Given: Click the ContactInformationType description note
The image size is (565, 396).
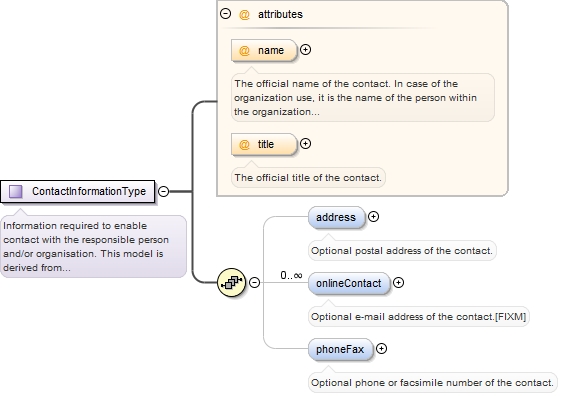Looking at the screenshot, I should pyautogui.click(x=93, y=247).
